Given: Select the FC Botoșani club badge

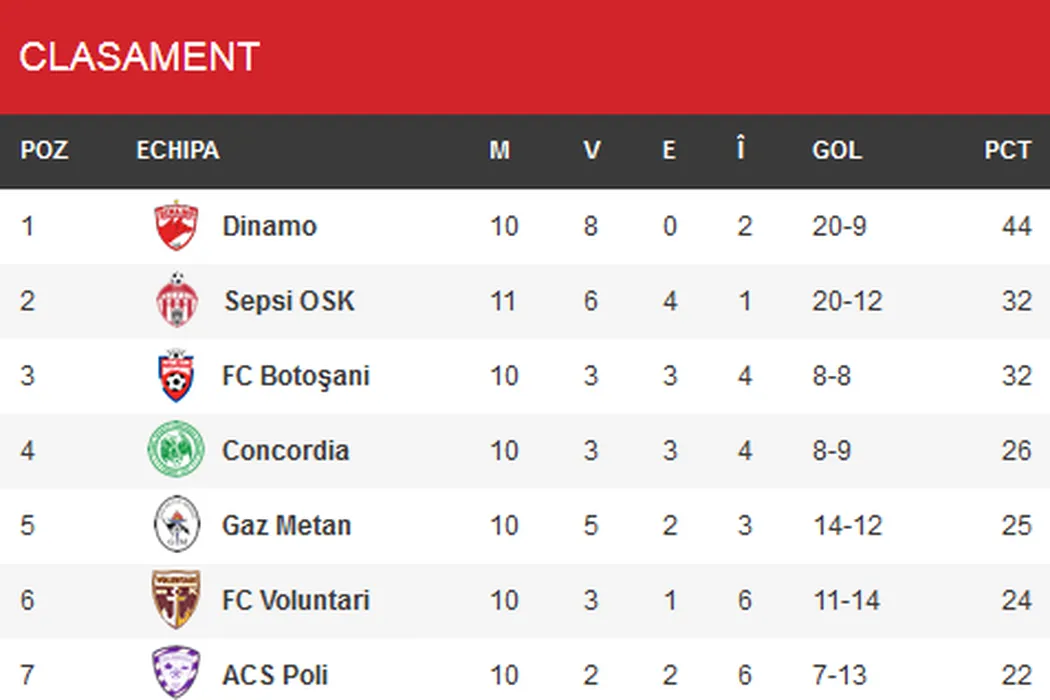Looking at the screenshot, I should click(x=176, y=376).
